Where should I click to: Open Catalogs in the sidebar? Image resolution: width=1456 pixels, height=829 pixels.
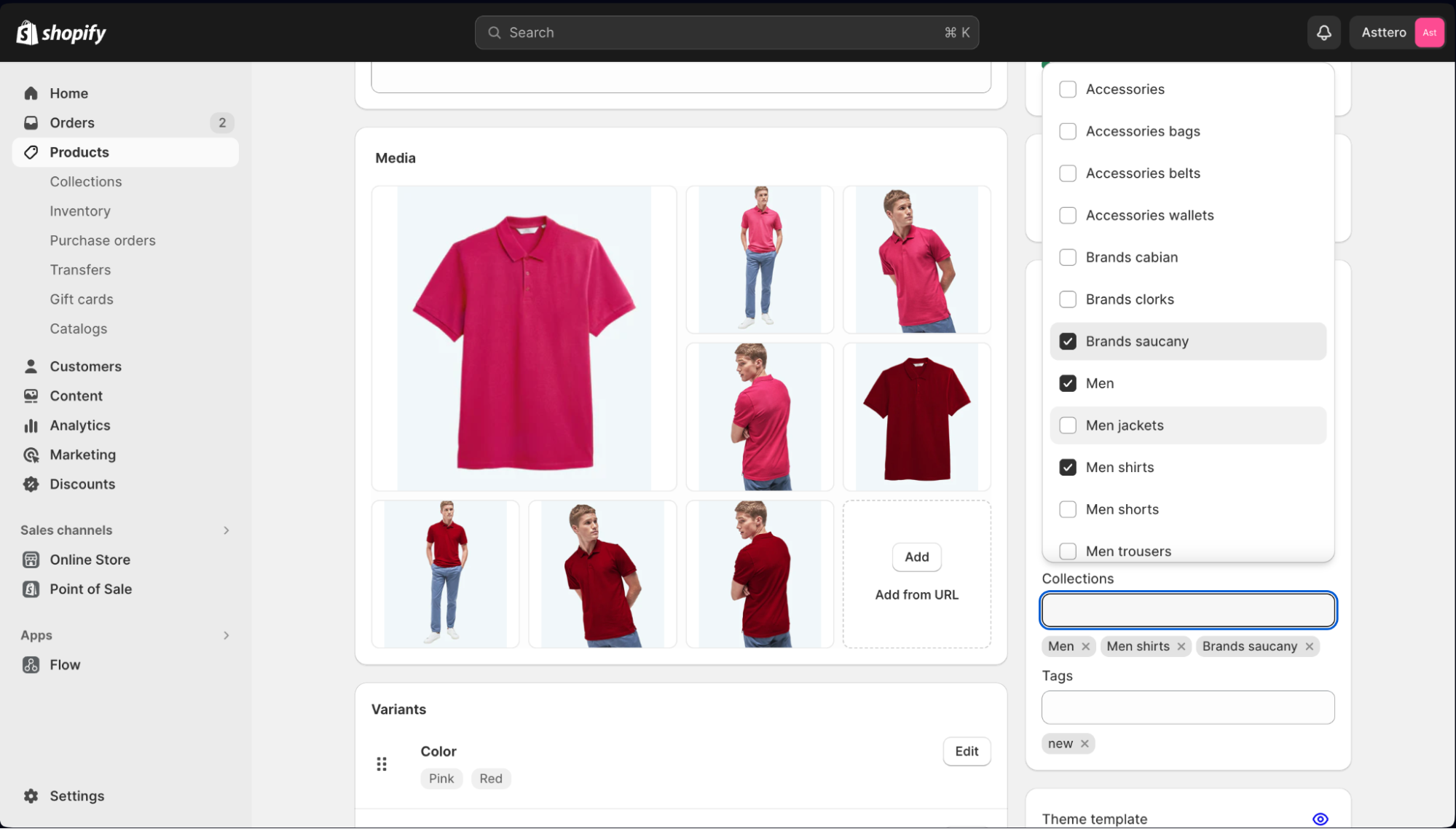coord(79,329)
